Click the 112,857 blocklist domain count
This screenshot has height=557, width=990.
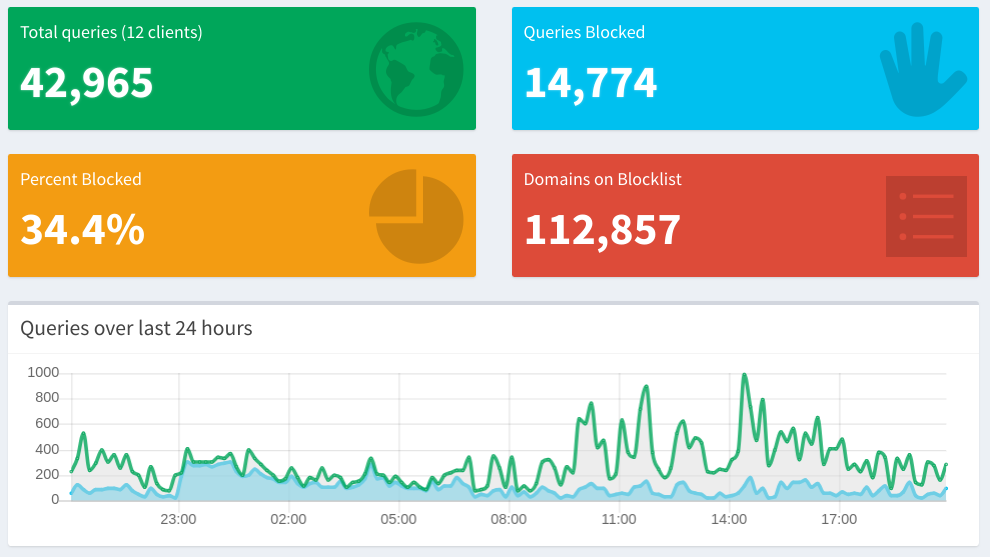pyautogui.click(x=602, y=230)
